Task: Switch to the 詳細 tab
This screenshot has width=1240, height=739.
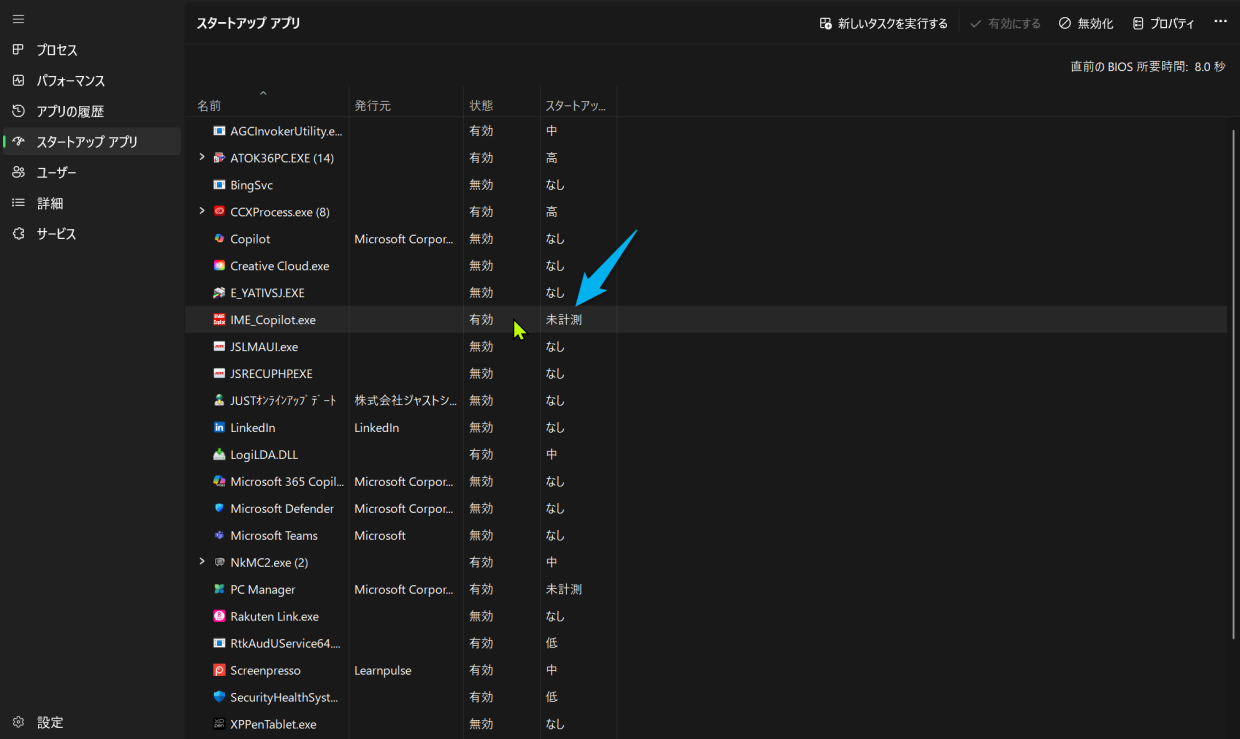Action: point(50,203)
